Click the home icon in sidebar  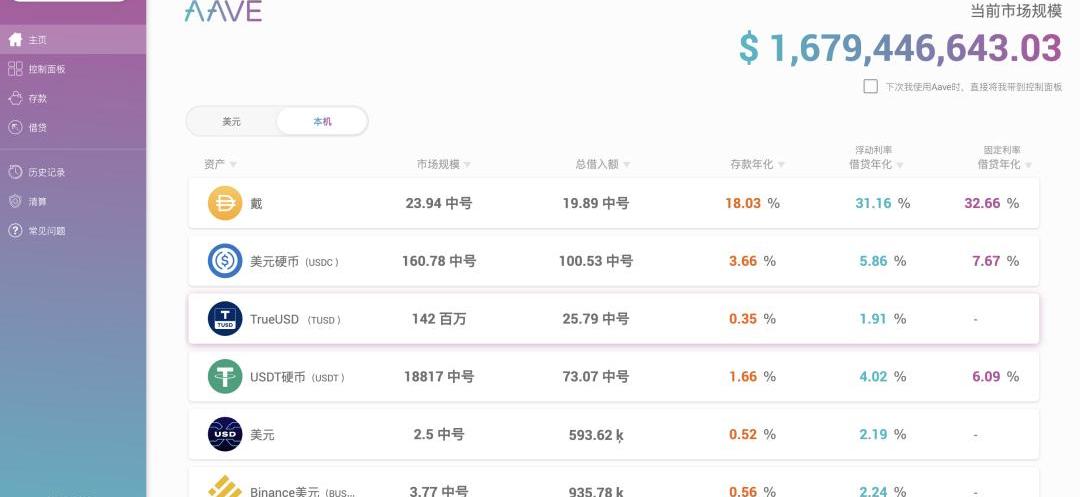(15, 40)
